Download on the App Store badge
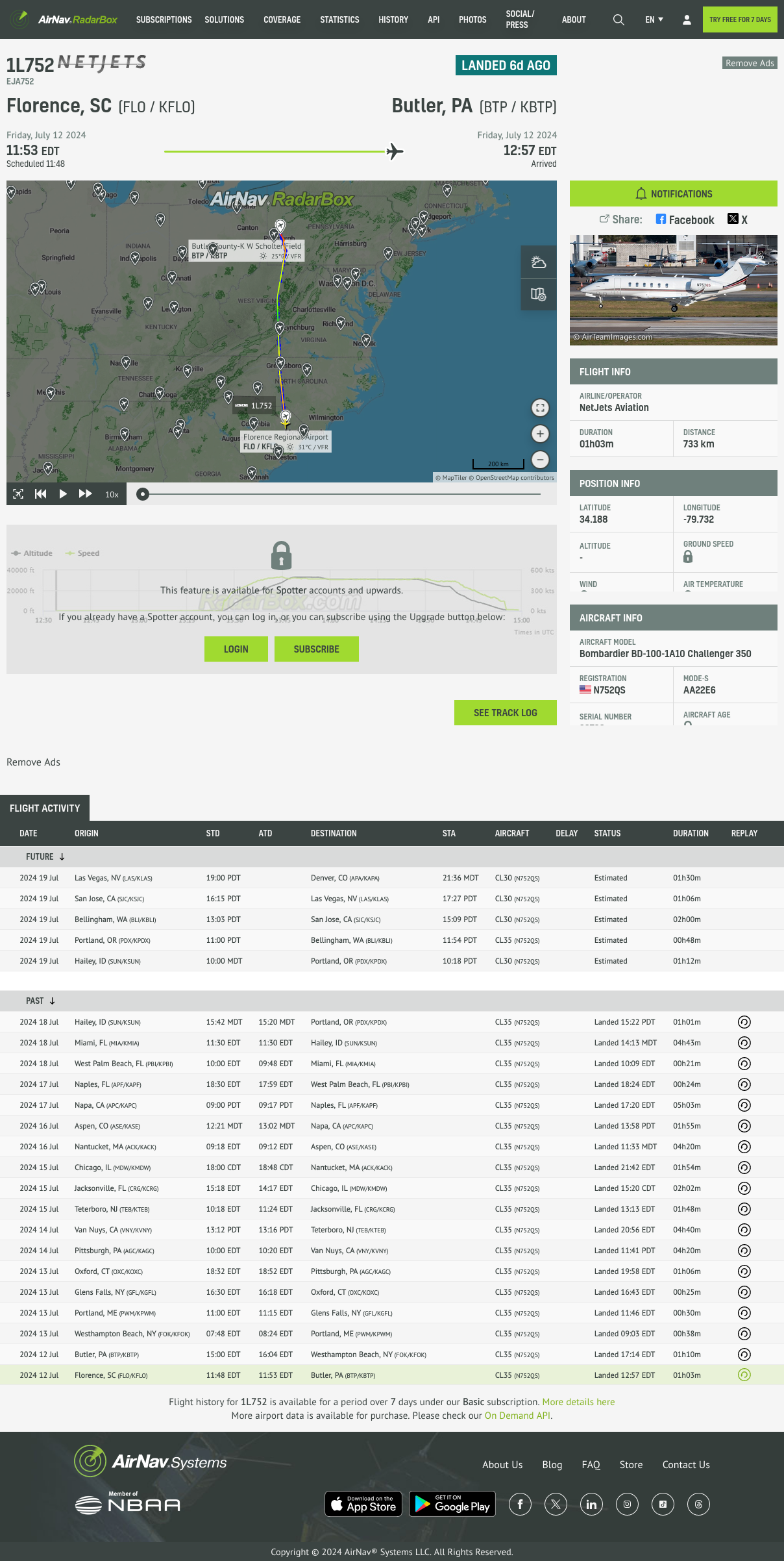This screenshot has height=1561, width=784. (x=363, y=1504)
